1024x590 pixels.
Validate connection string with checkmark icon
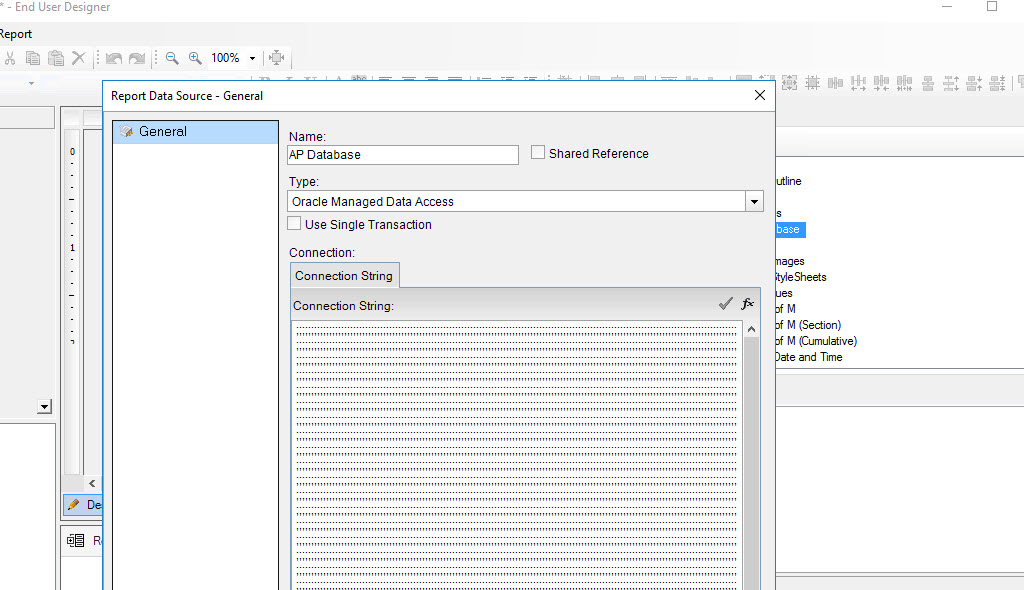click(726, 304)
